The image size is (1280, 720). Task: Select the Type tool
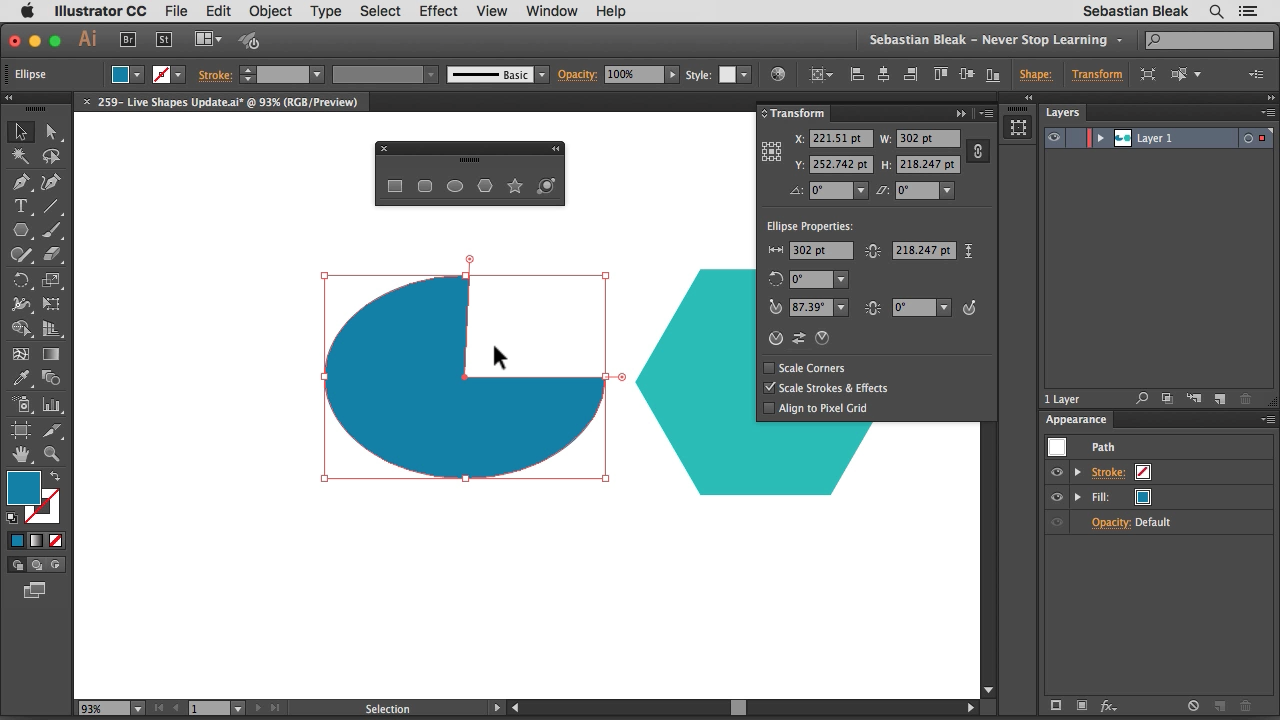(x=21, y=206)
